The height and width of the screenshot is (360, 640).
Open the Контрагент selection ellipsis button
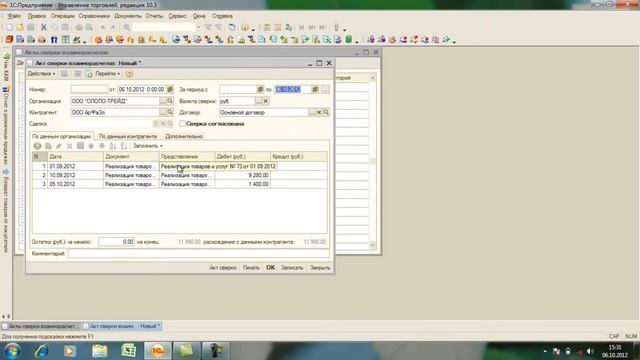(x=163, y=112)
